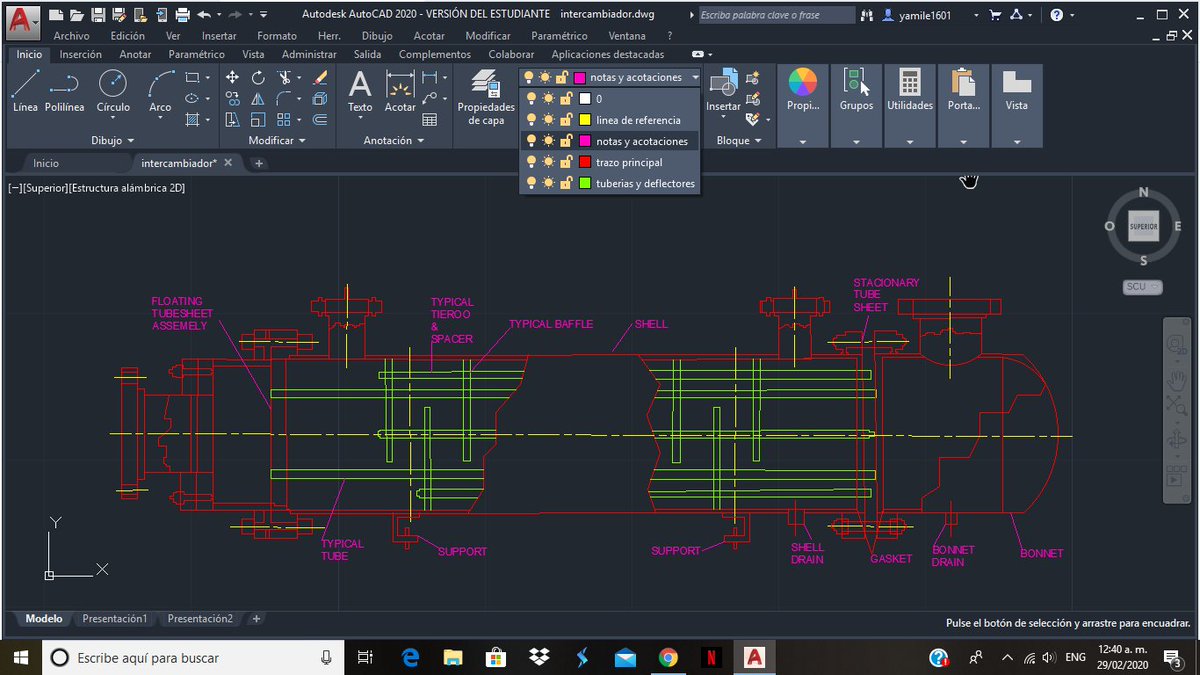Select the Offset (Desfase) tool
The image size is (1200, 675).
[x=320, y=119]
